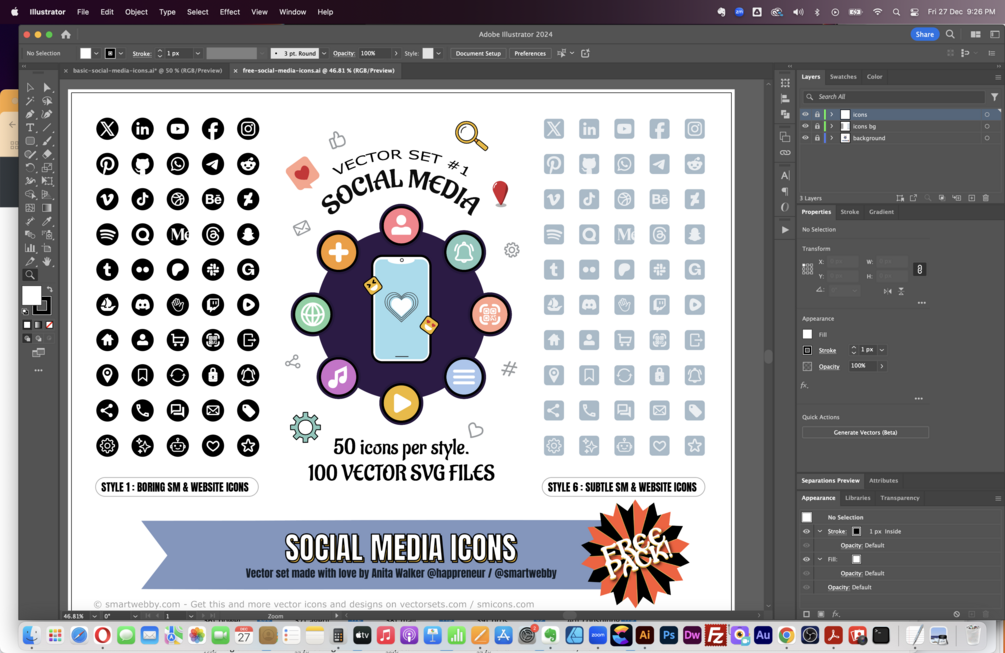Screen dimensions: 1005x653
Task: Hide the background layer eye
Action: point(806,138)
